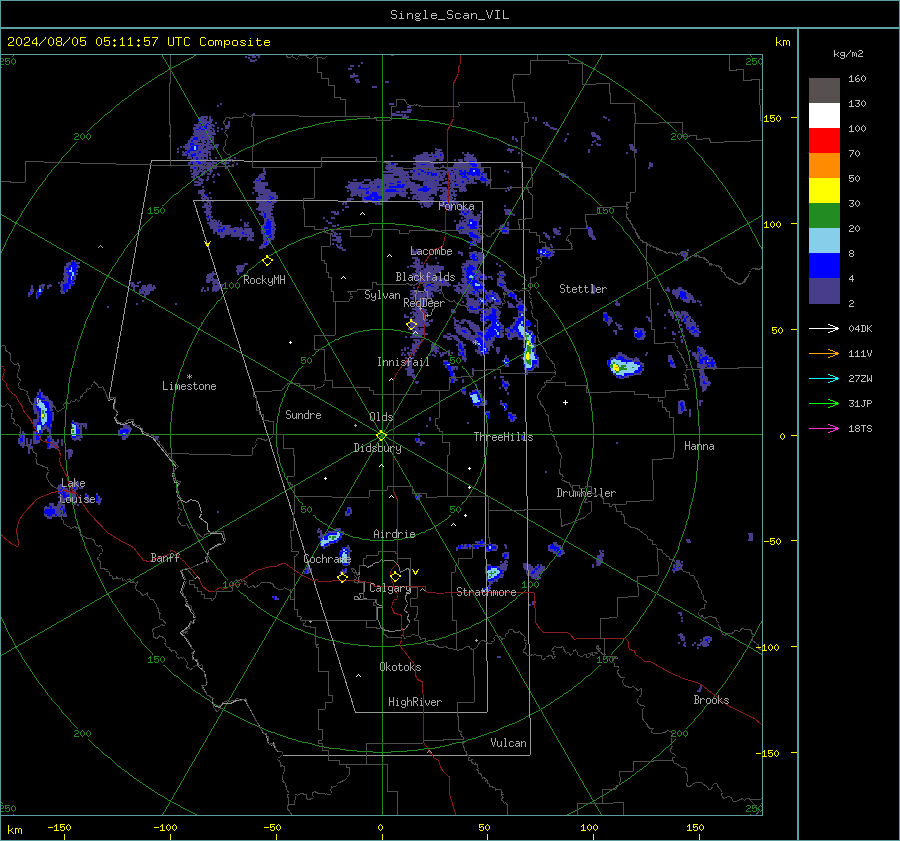Screen dimensions: 900x841
Task: Click the yellow diamond marker below RedDeer
Action: (411, 325)
